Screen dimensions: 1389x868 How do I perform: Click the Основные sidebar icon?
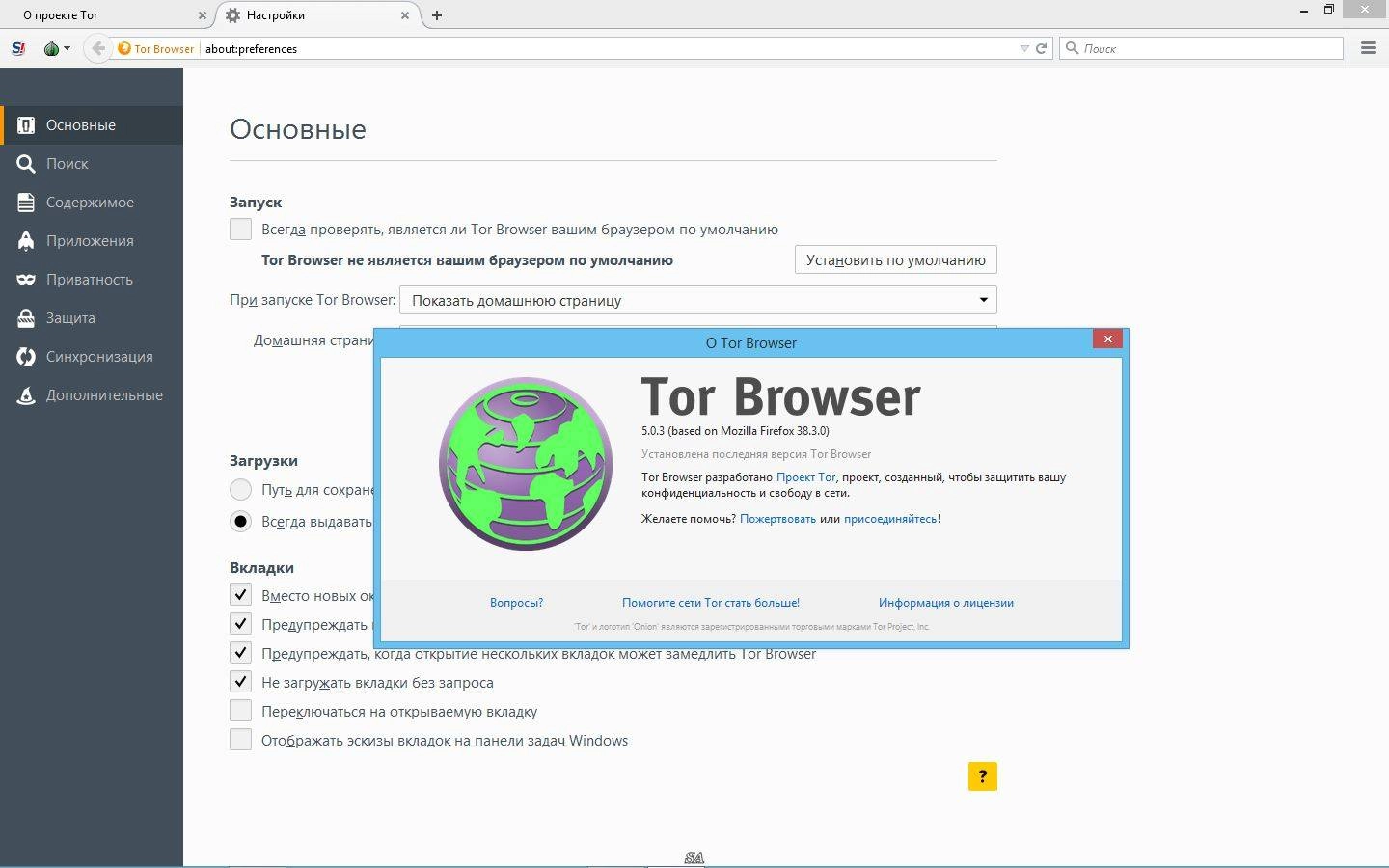click(26, 125)
